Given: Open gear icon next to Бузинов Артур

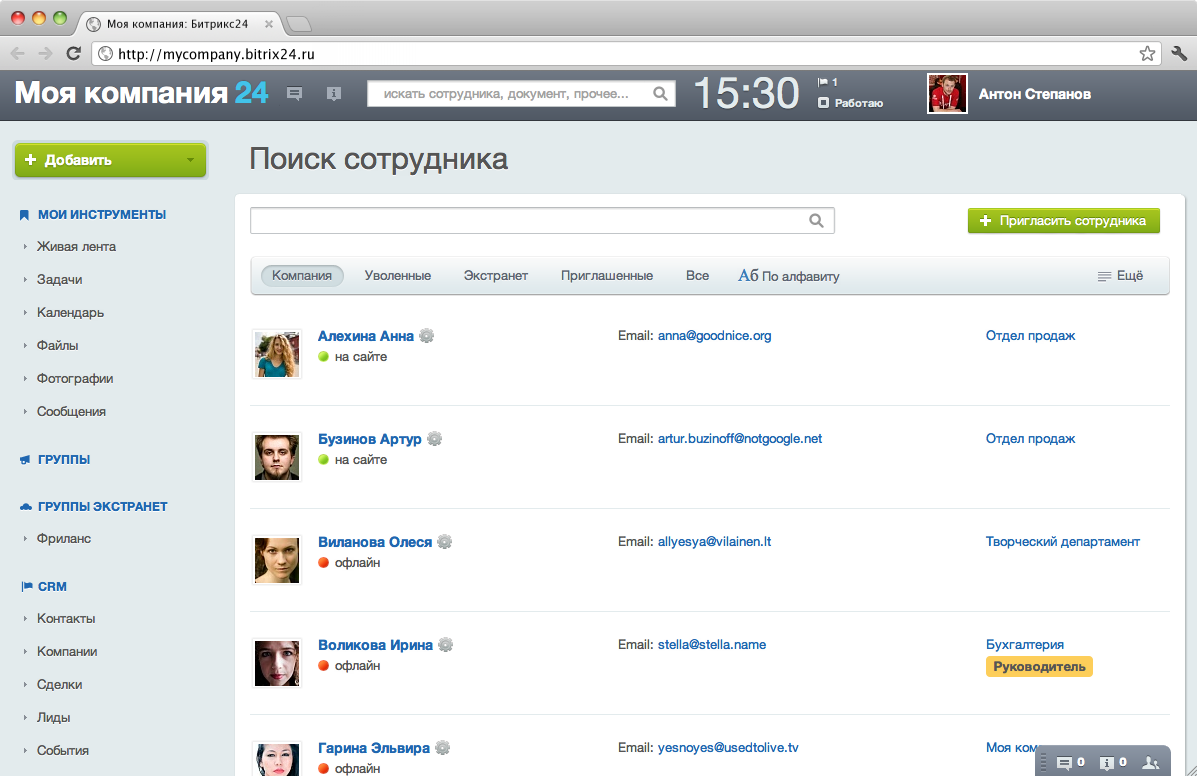Looking at the screenshot, I should [x=434, y=439].
